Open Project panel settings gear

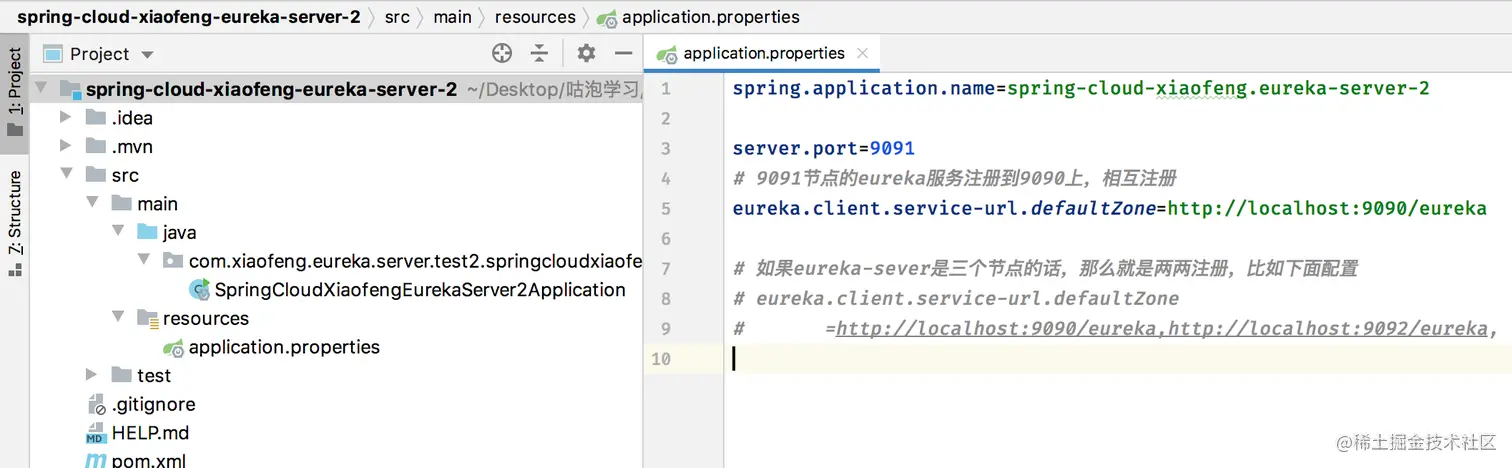tap(586, 53)
